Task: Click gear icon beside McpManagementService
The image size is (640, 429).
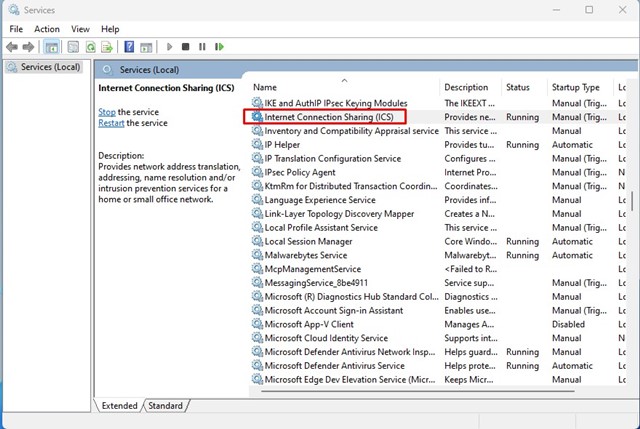Action: coord(257,269)
